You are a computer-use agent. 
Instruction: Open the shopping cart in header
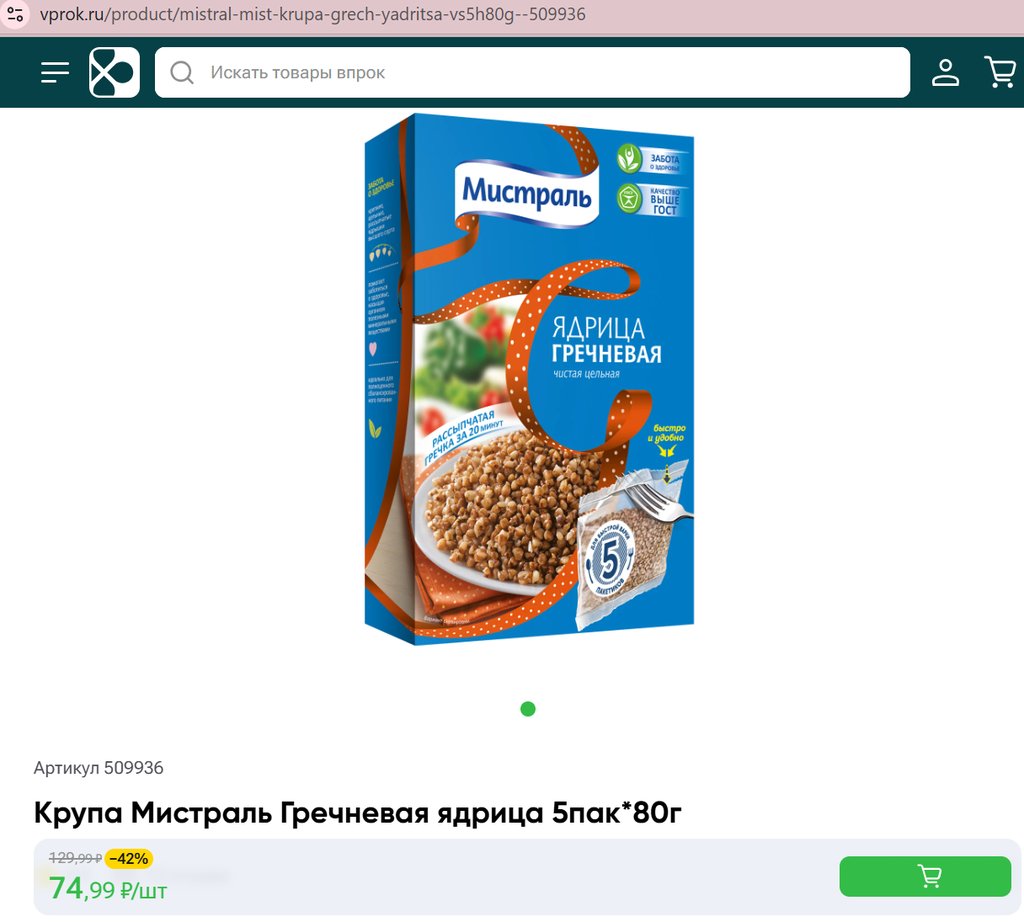tap(1000, 72)
